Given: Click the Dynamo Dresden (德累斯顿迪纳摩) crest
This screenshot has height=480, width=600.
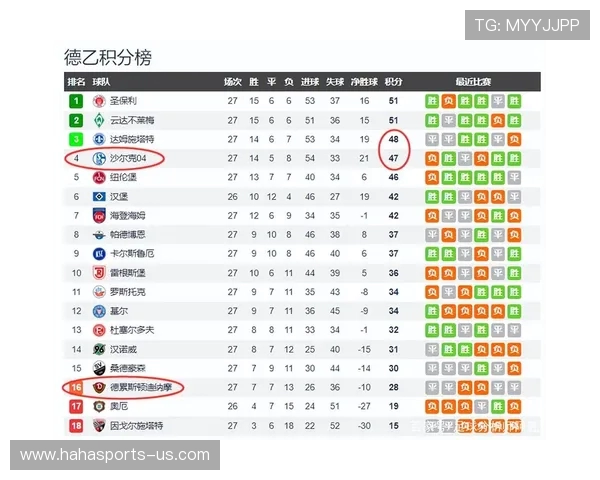Looking at the screenshot, I should point(99,387).
